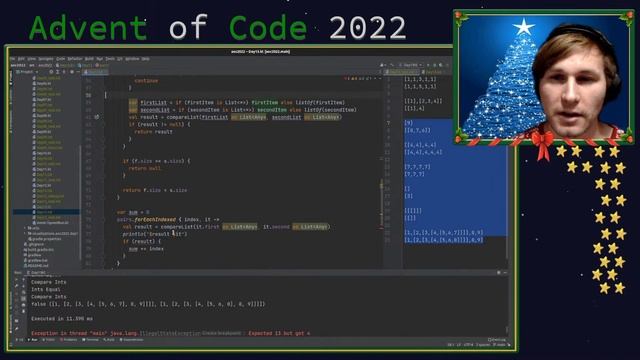Screen dimensions: 640x360
Task: Select the Day13Kt tab in Run panel
Action: click(x=38, y=272)
